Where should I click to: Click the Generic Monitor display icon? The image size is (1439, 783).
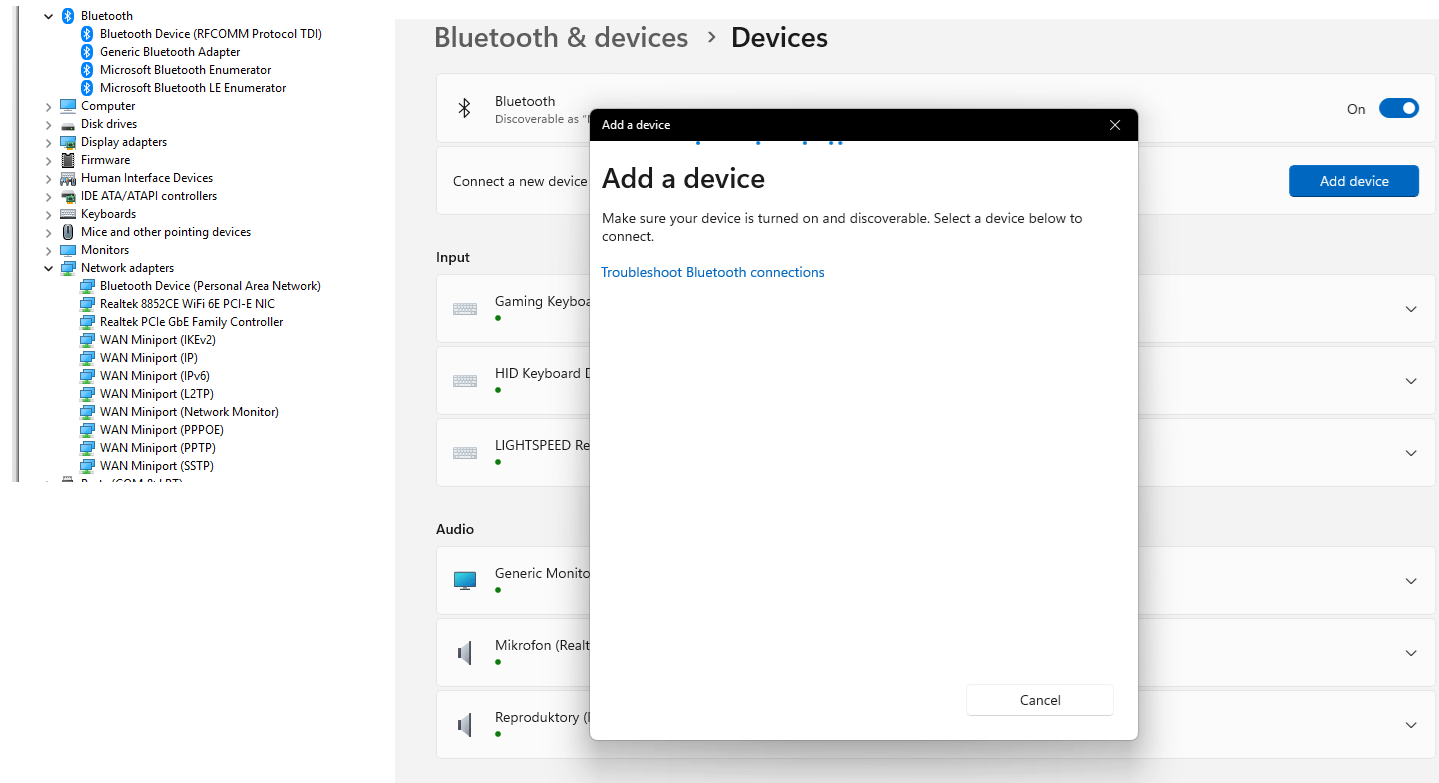click(x=465, y=581)
